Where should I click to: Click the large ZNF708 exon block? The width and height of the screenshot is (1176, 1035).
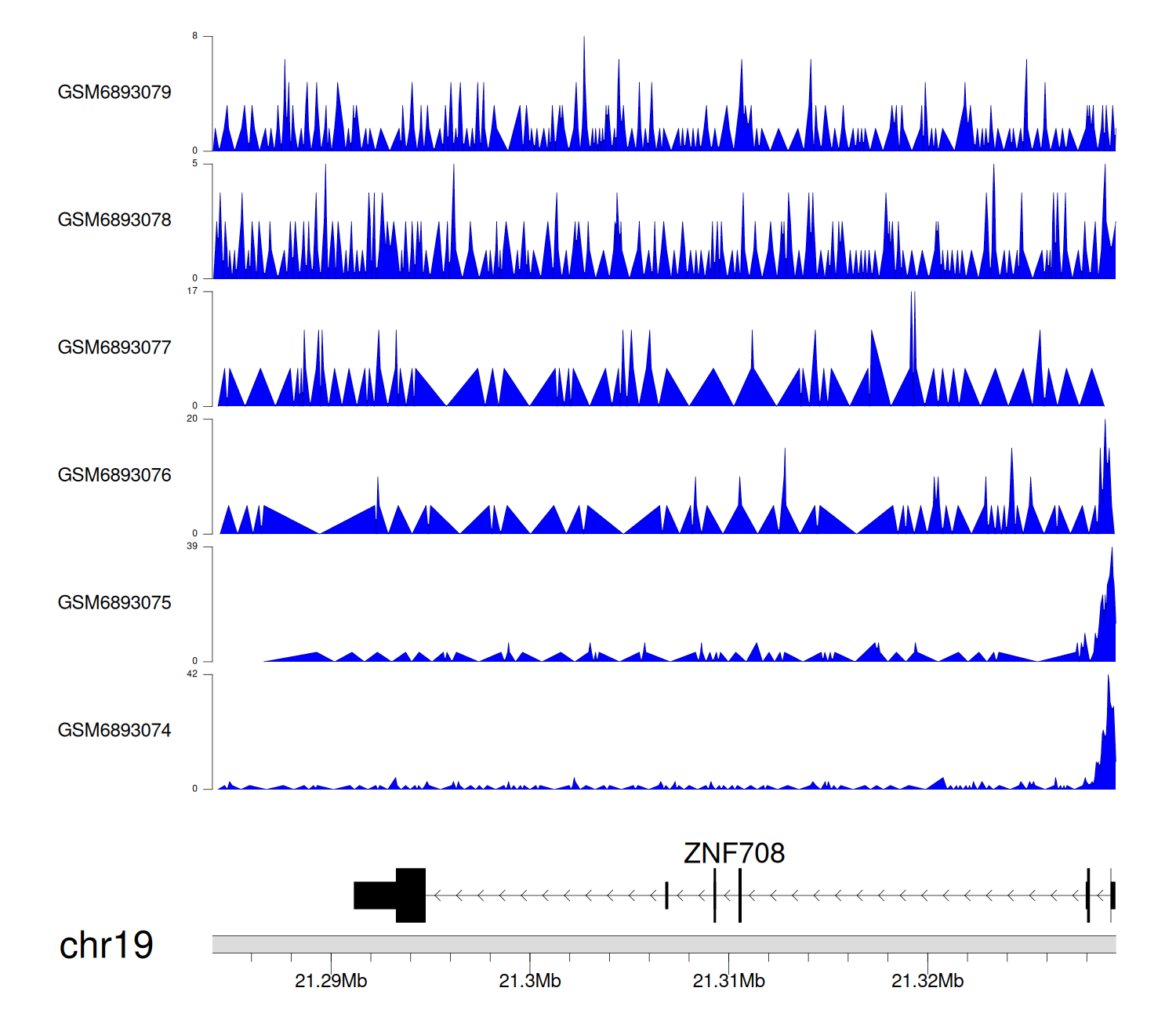pos(410,895)
